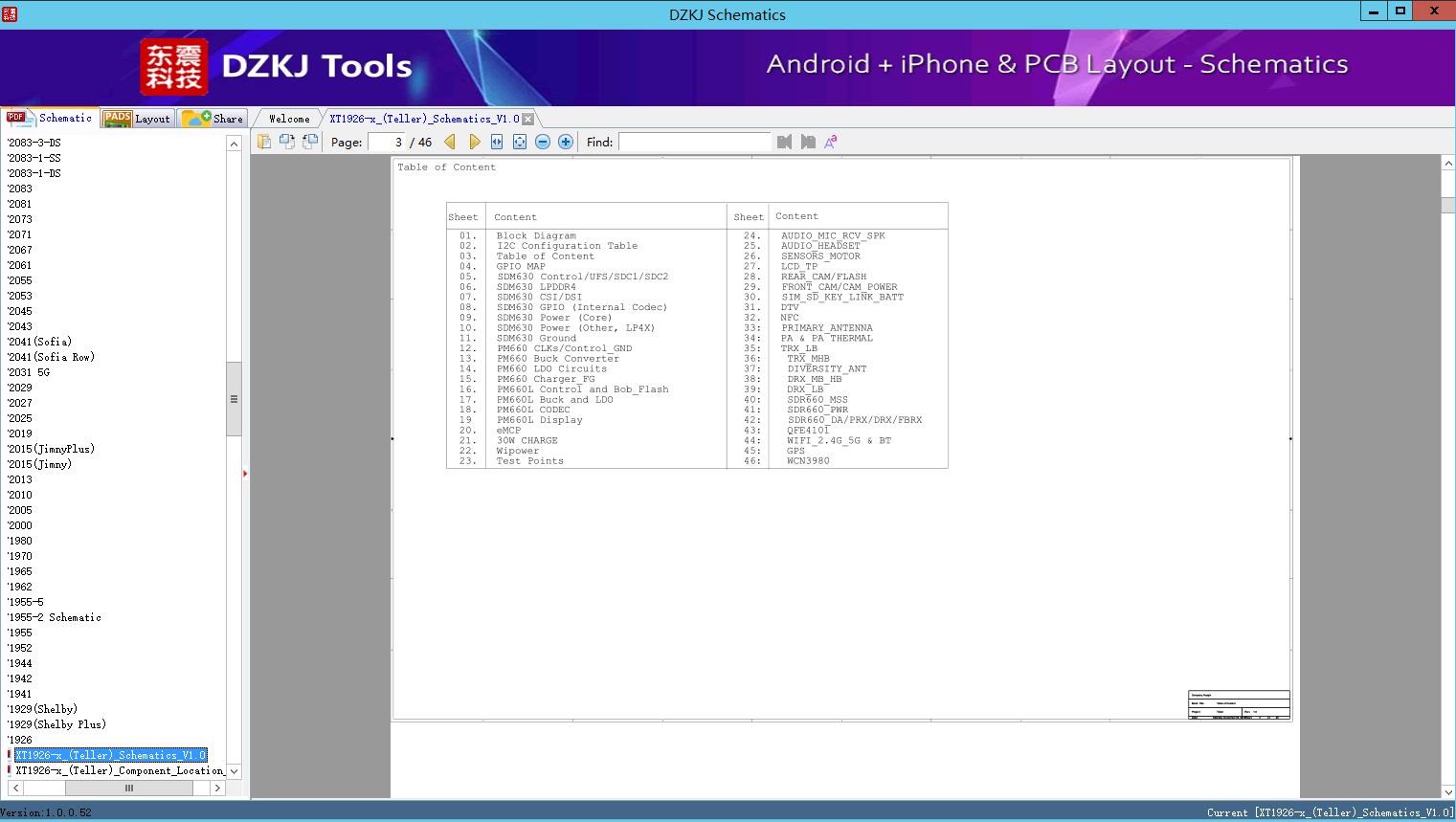Select the '2015(JimnyPlus) model
1456x822 pixels.
click(x=51, y=449)
